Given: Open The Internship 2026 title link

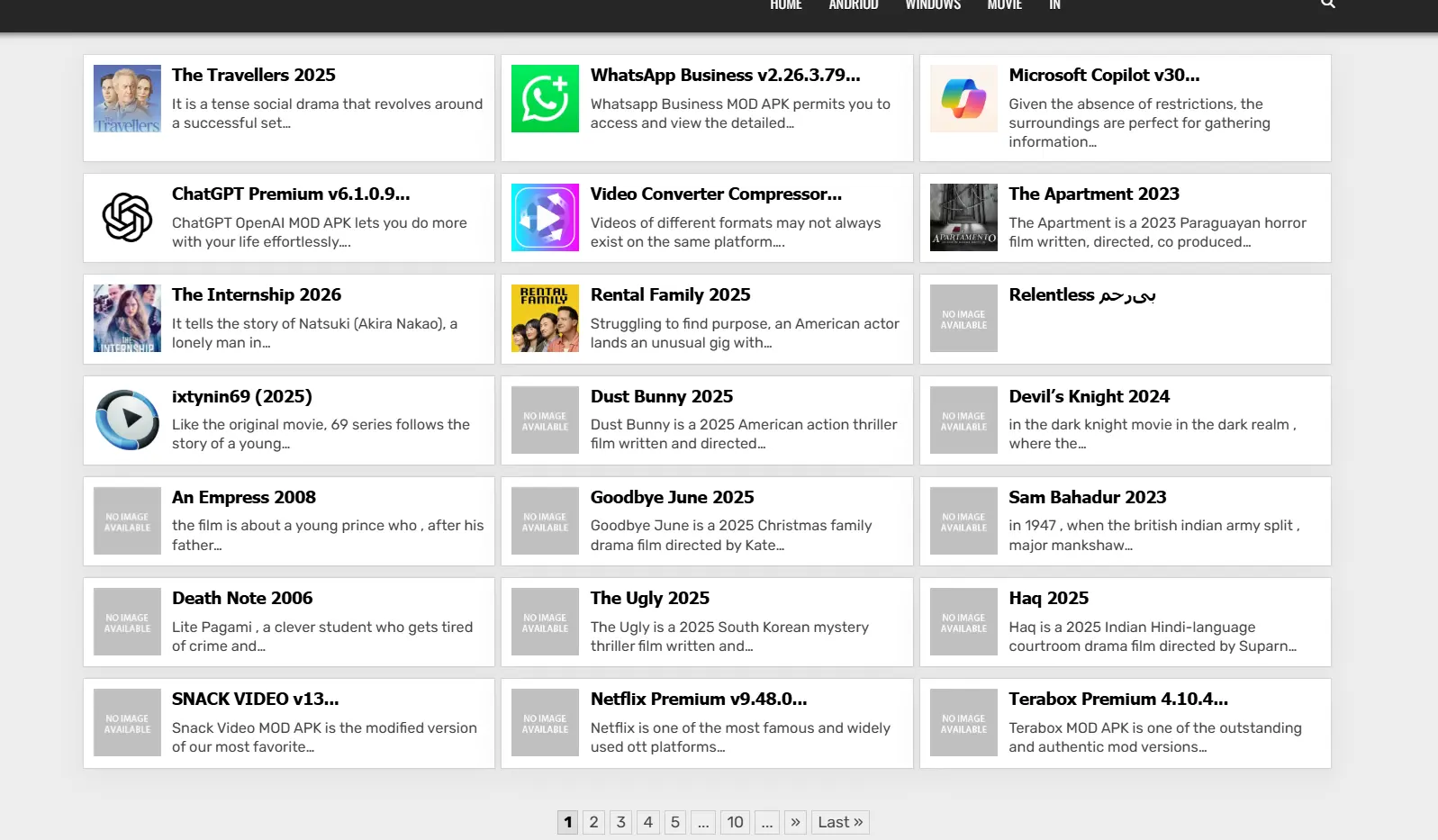Looking at the screenshot, I should (x=257, y=294).
